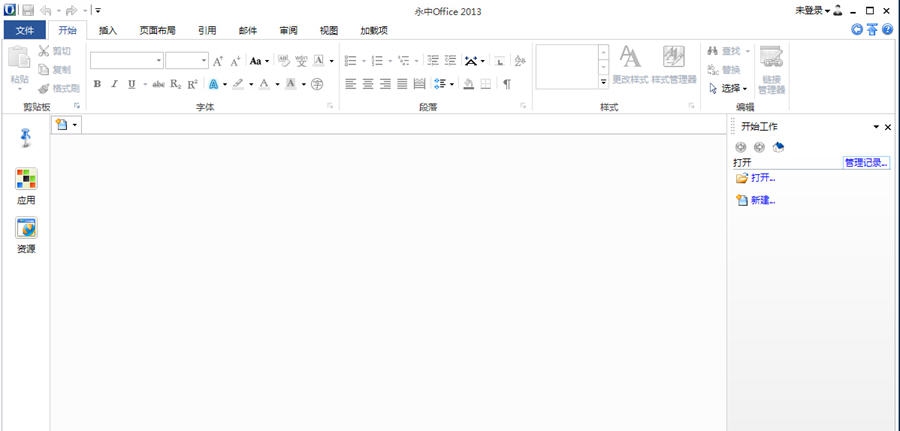Click the borders grid icon
Image resolution: width=900 pixels, height=431 pixels.
(486, 84)
